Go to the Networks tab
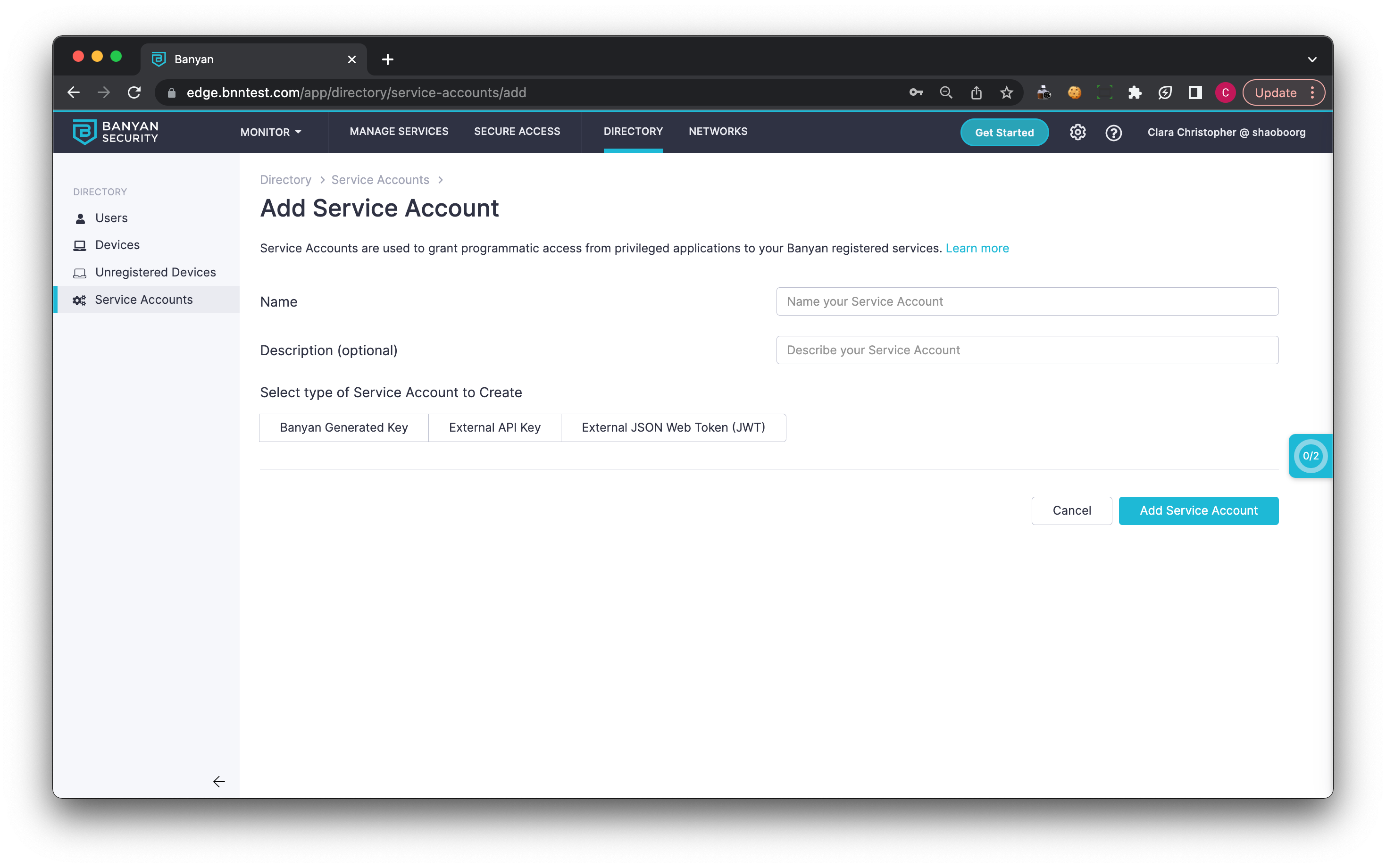1386x868 pixels. 718,132
